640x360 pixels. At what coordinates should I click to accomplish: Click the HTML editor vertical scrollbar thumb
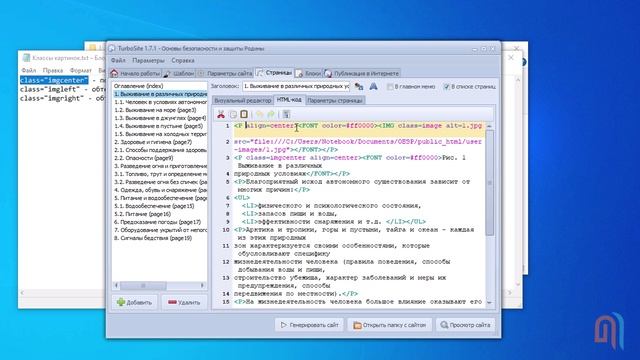489,183
